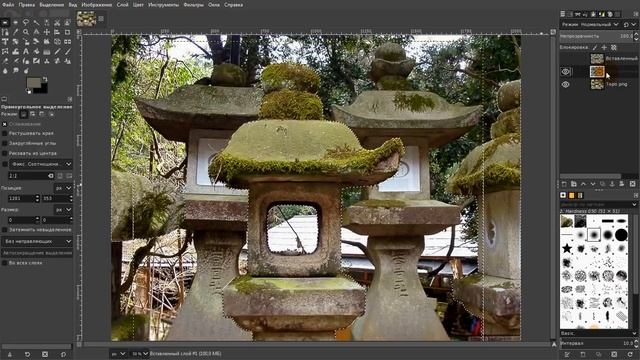
Task: Select the Text tool
Action: (26, 51)
